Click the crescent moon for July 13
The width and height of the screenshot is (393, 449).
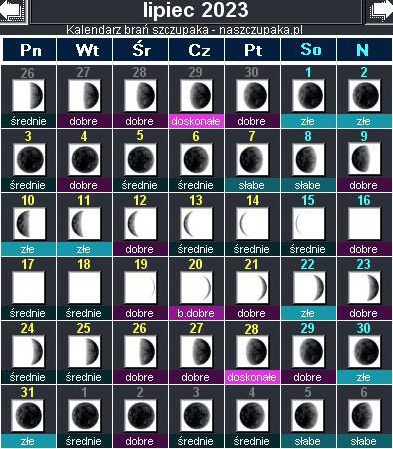pyautogui.click(x=196, y=223)
